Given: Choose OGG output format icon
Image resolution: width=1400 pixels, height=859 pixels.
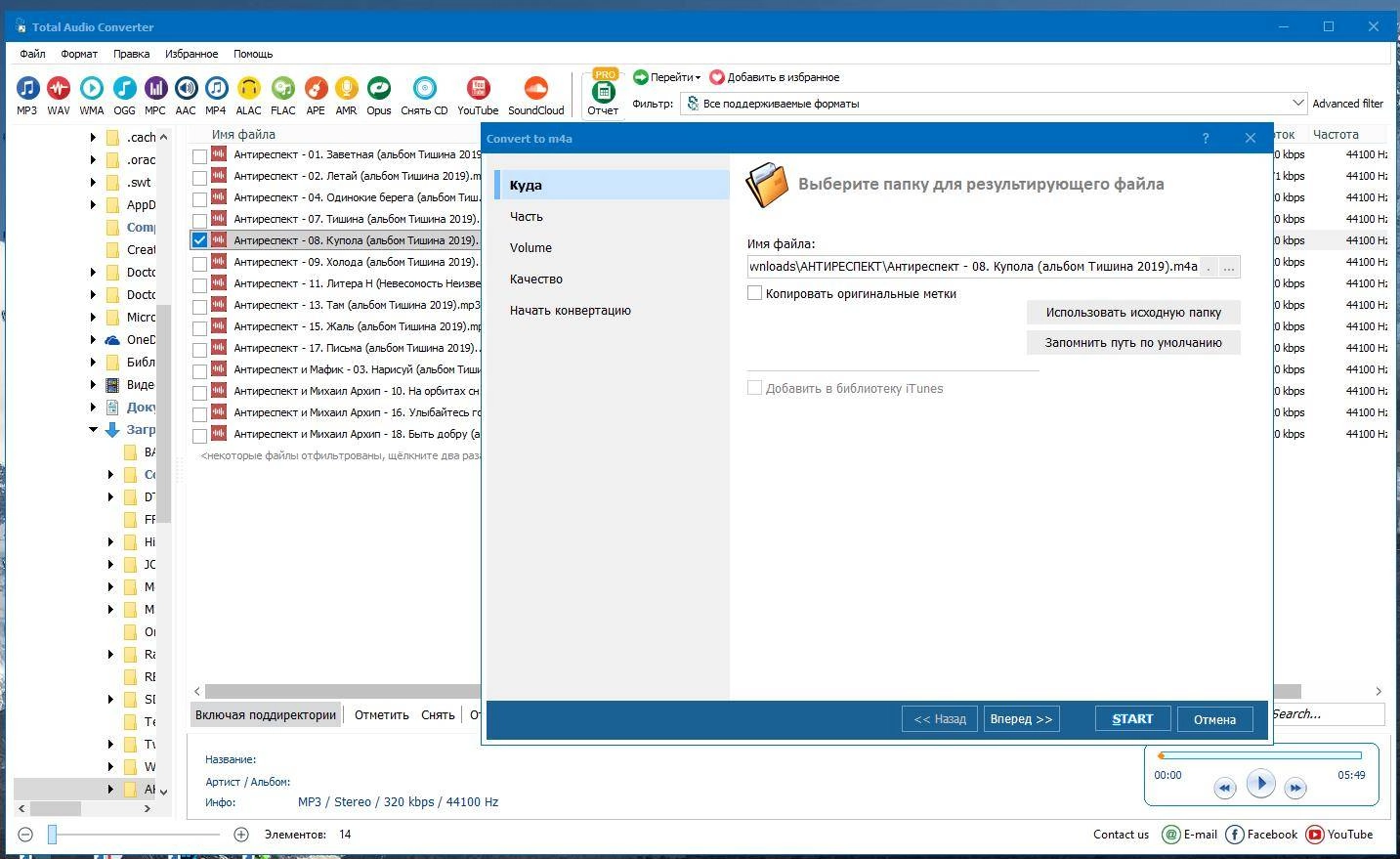Looking at the screenshot, I should [124, 89].
